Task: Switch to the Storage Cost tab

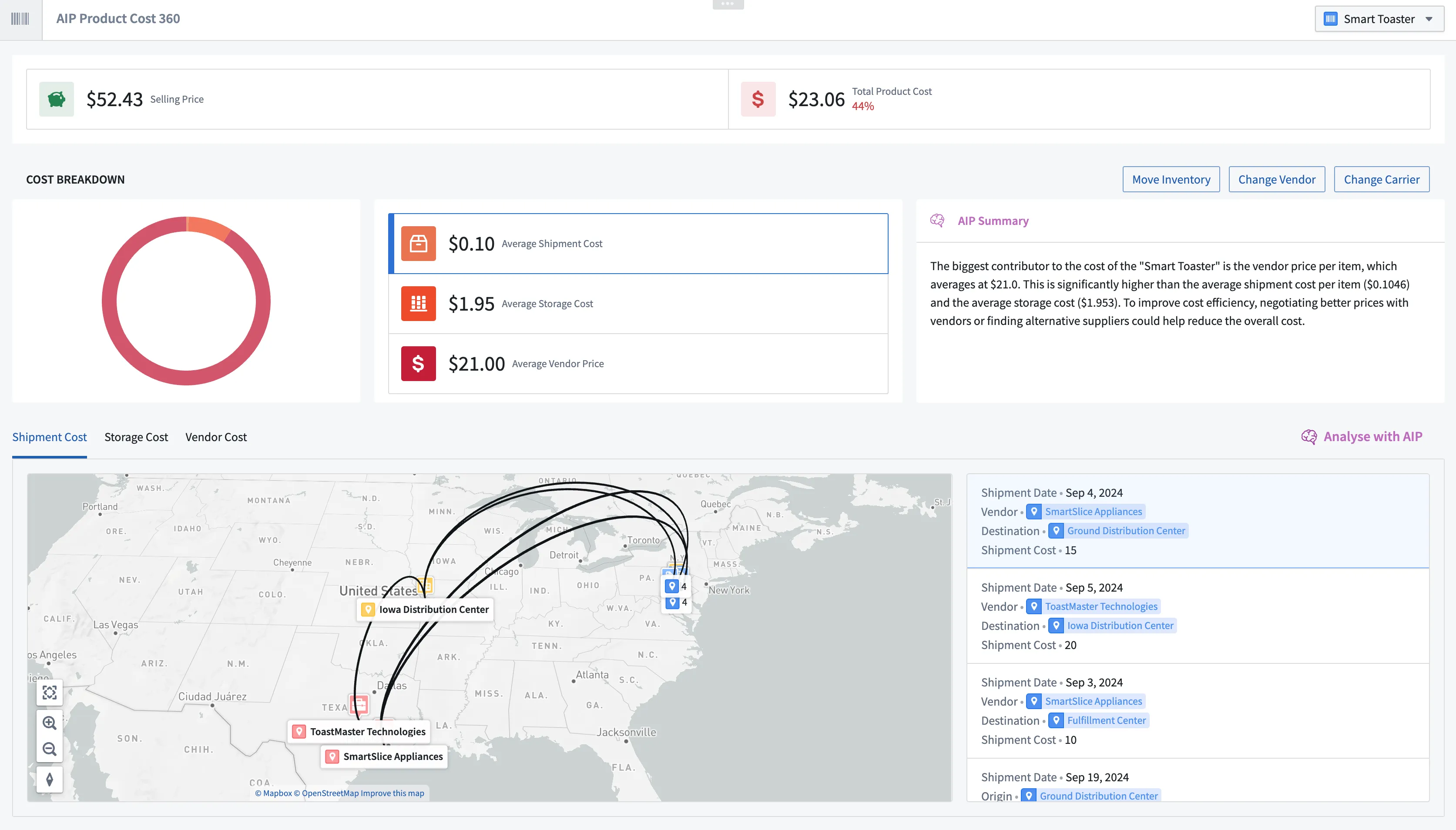Action: [x=136, y=437]
